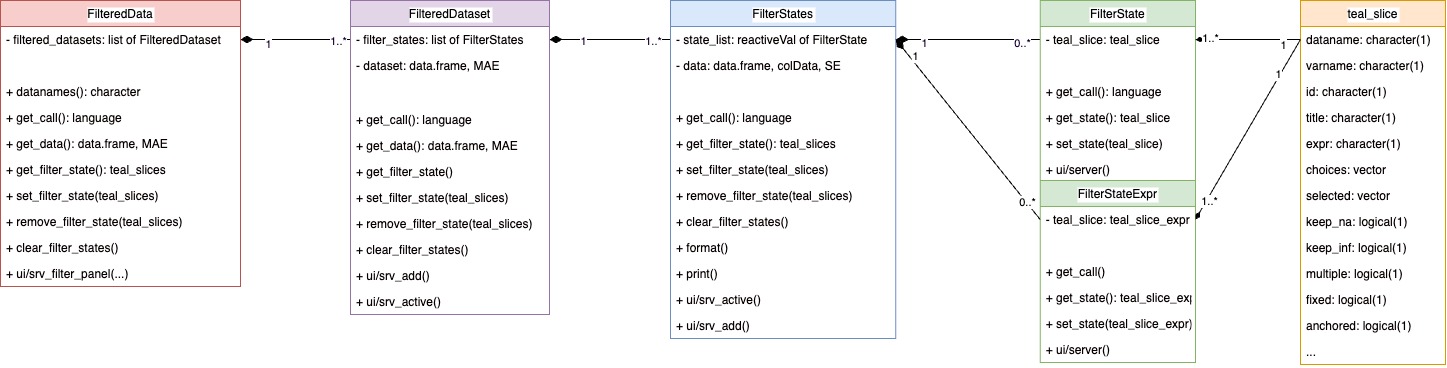This screenshot has height=368, width=1447.
Task: Click teal_slice: teal_slice_expr attribute
Action: (1117, 220)
